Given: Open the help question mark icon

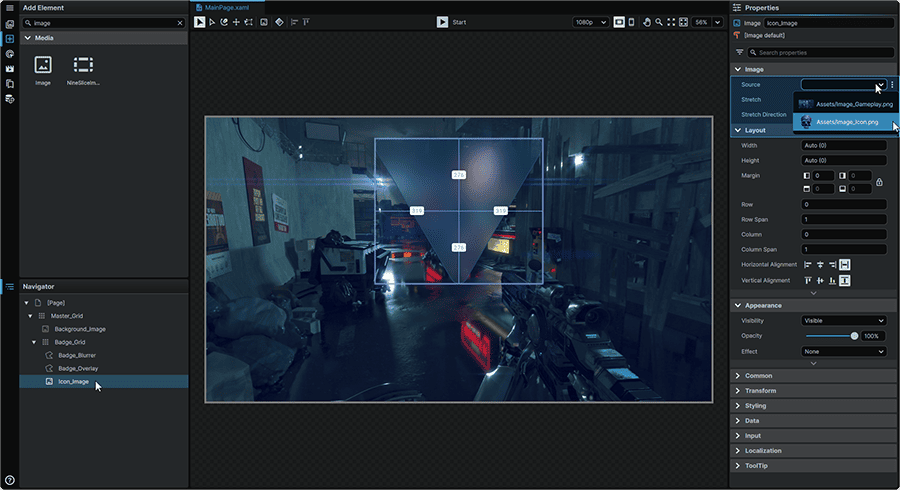Looking at the screenshot, I should pyautogui.click(x=10, y=480).
